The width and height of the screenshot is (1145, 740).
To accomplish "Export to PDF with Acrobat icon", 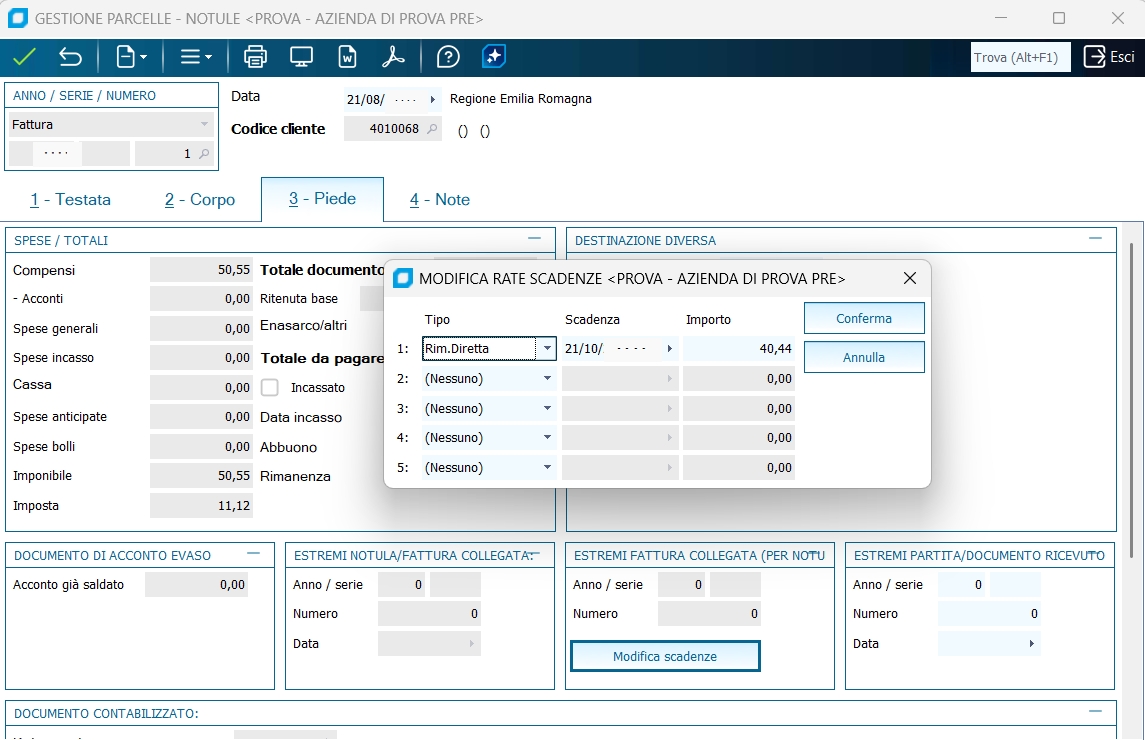I will point(393,57).
